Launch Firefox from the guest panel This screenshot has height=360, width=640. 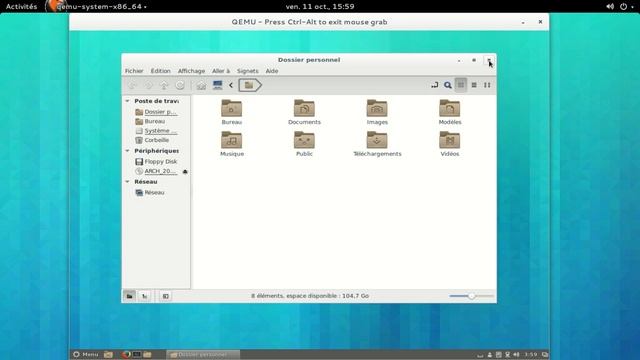tap(126, 354)
